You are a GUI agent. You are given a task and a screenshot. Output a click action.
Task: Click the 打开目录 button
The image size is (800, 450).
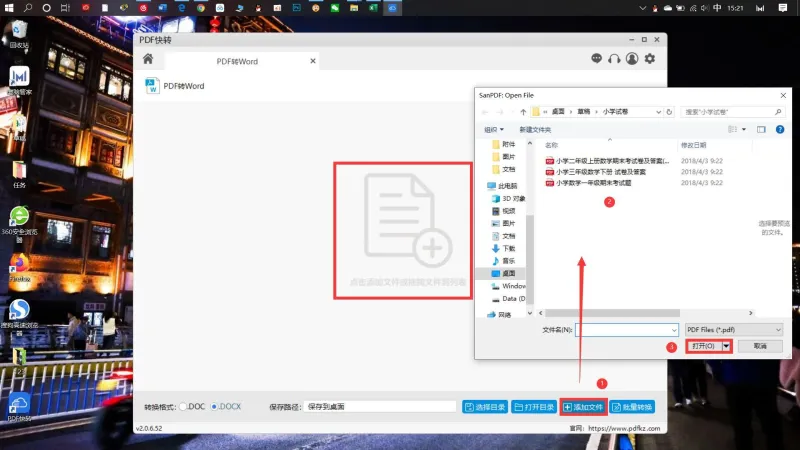click(534, 407)
